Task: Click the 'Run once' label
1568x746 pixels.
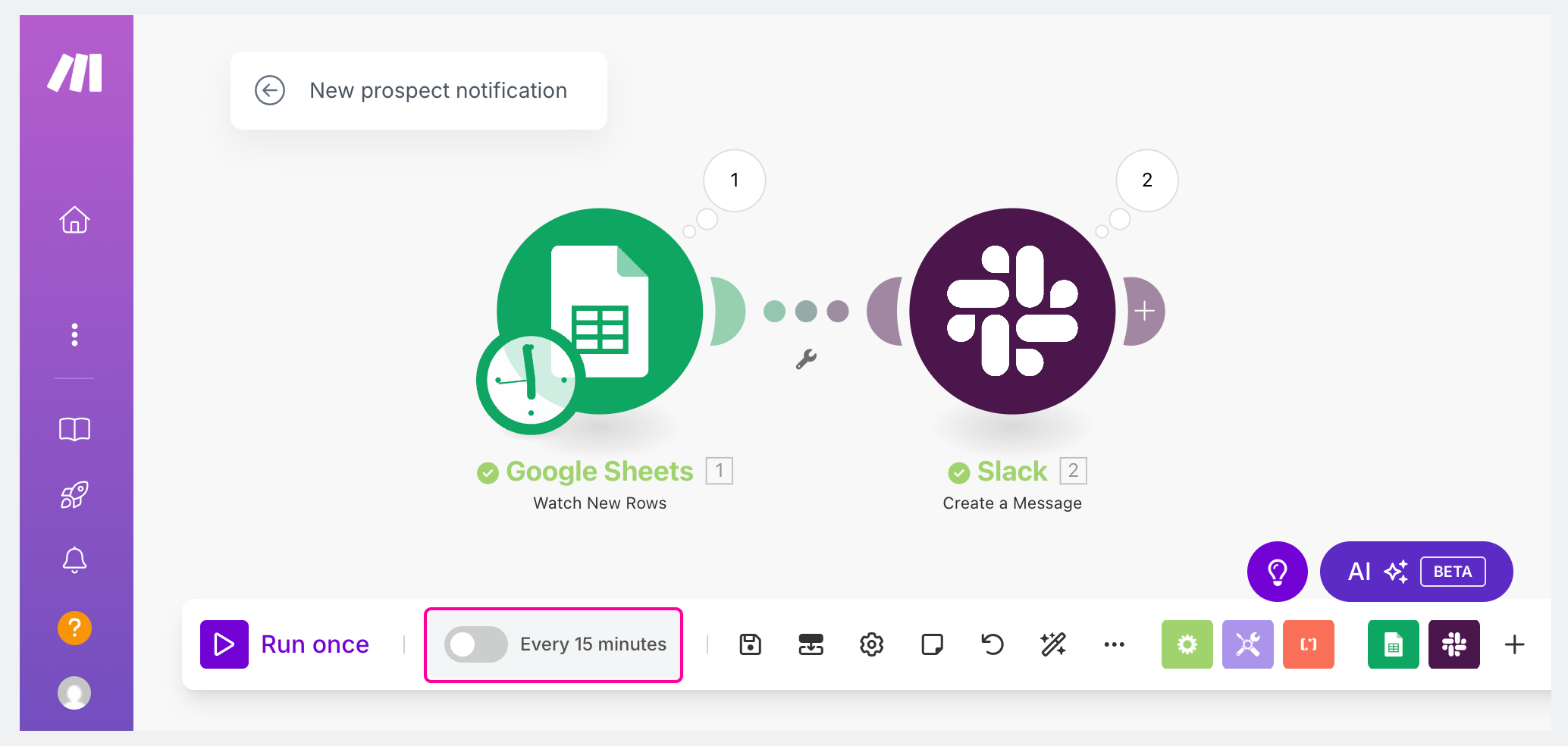Action: (x=315, y=644)
